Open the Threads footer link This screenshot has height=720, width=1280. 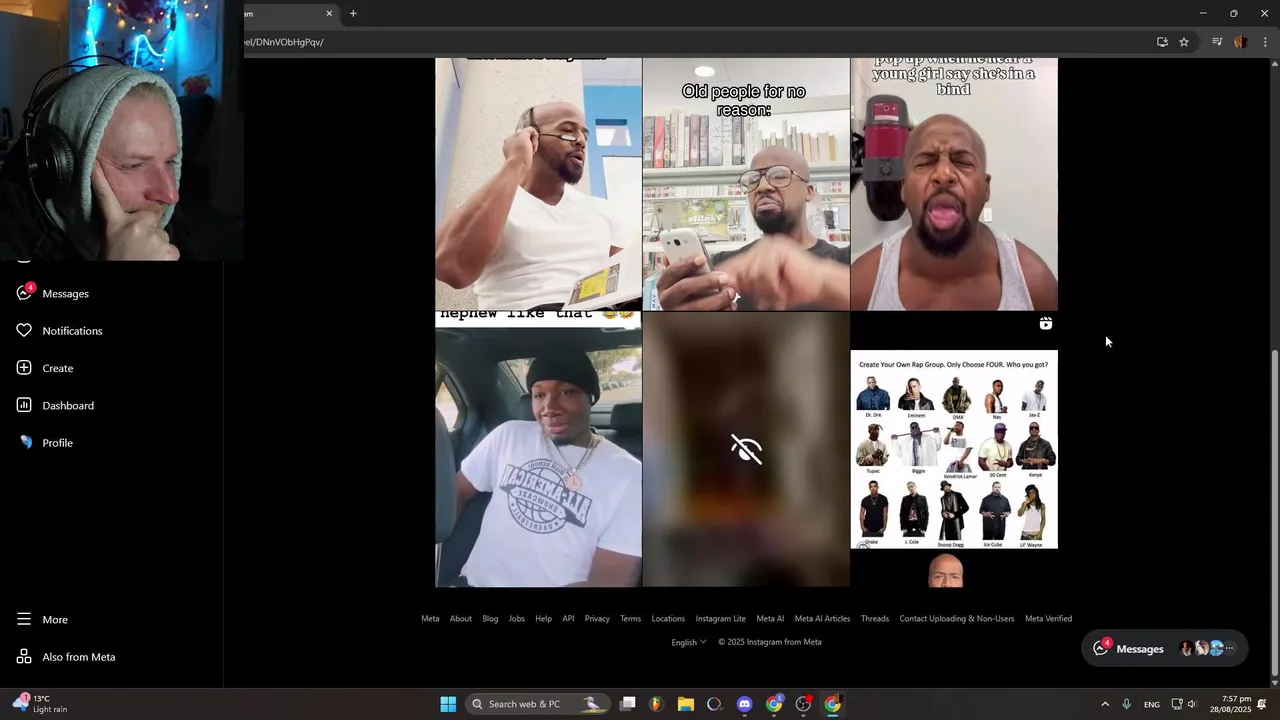click(x=875, y=618)
